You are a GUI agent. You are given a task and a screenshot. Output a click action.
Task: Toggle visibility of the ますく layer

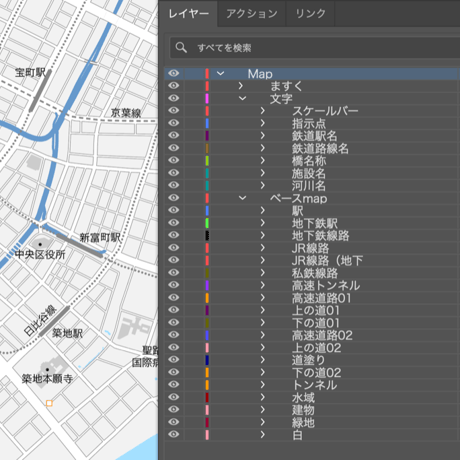tap(174, 86)
